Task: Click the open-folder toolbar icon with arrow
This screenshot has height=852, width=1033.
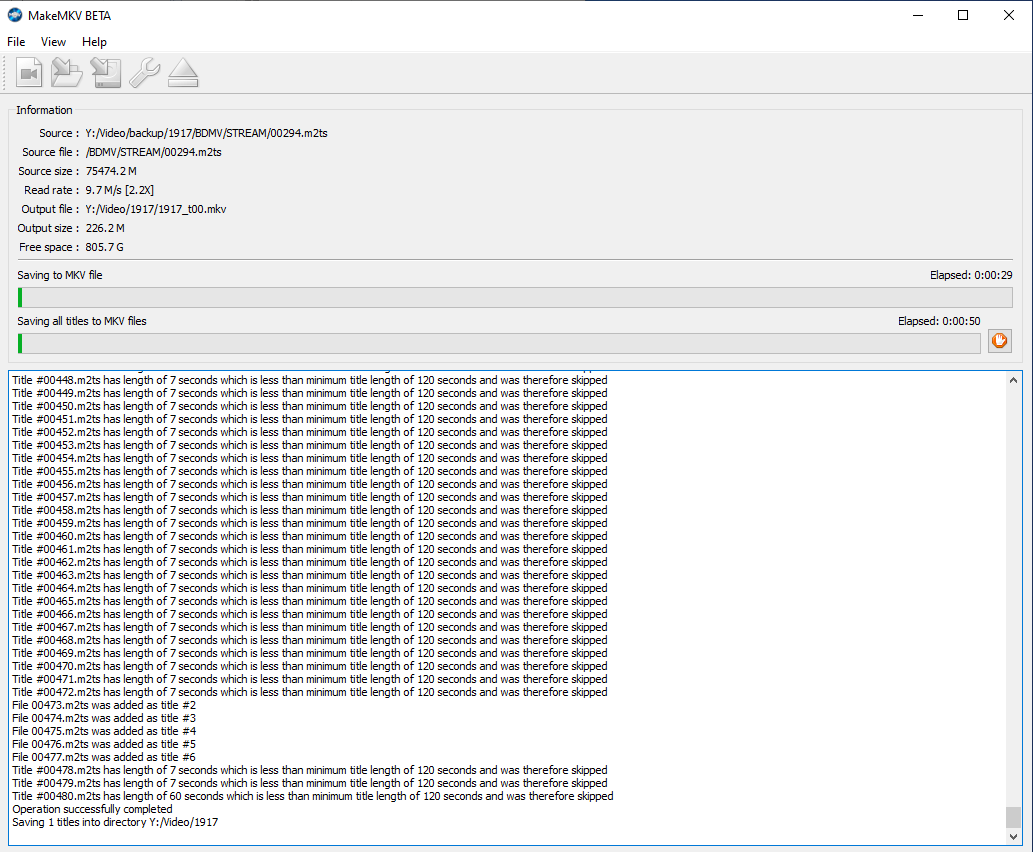Action: pos(67,73)
